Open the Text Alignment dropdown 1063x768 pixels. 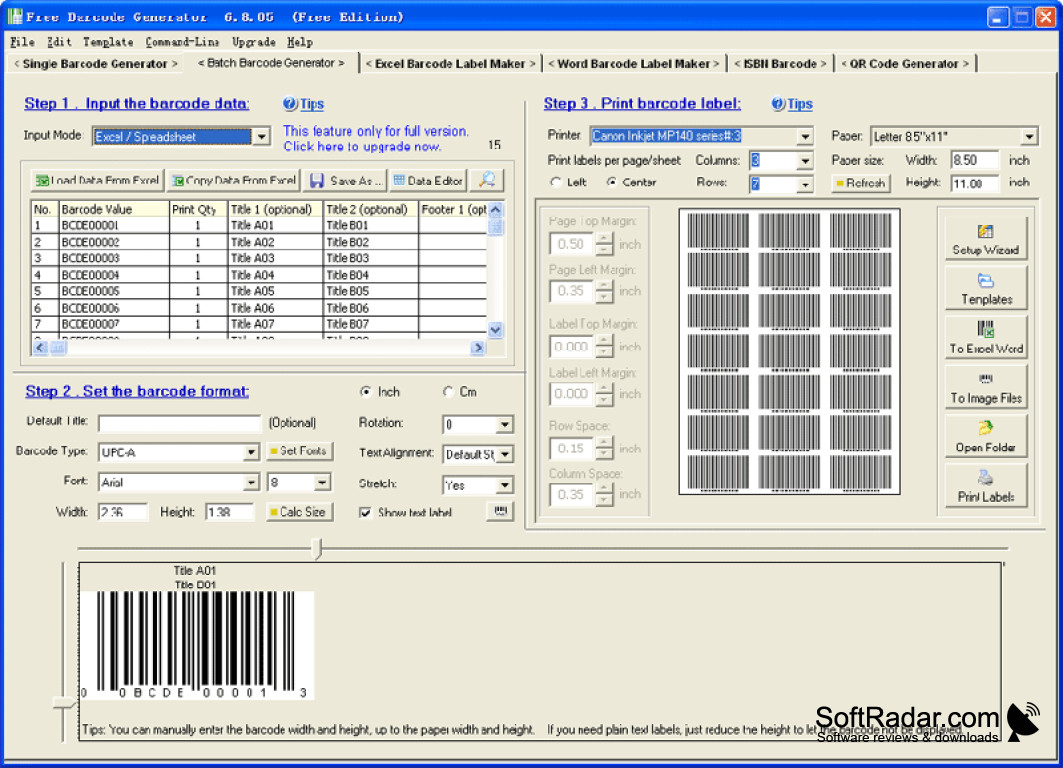tap(504, 454)
